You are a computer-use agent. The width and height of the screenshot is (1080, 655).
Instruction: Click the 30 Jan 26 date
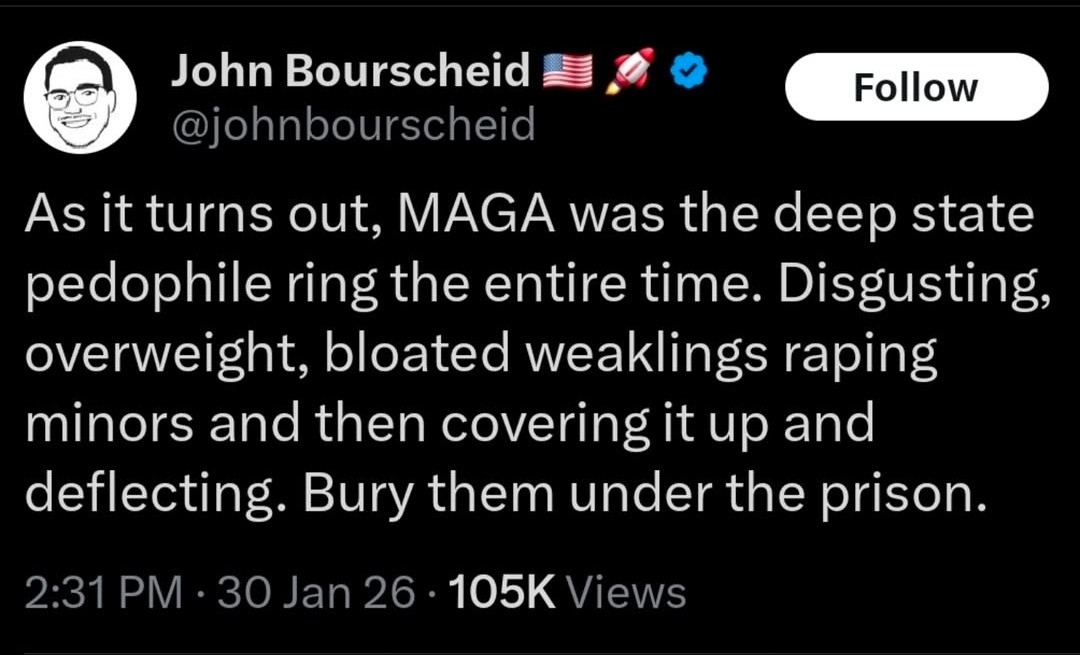point(316,593)
